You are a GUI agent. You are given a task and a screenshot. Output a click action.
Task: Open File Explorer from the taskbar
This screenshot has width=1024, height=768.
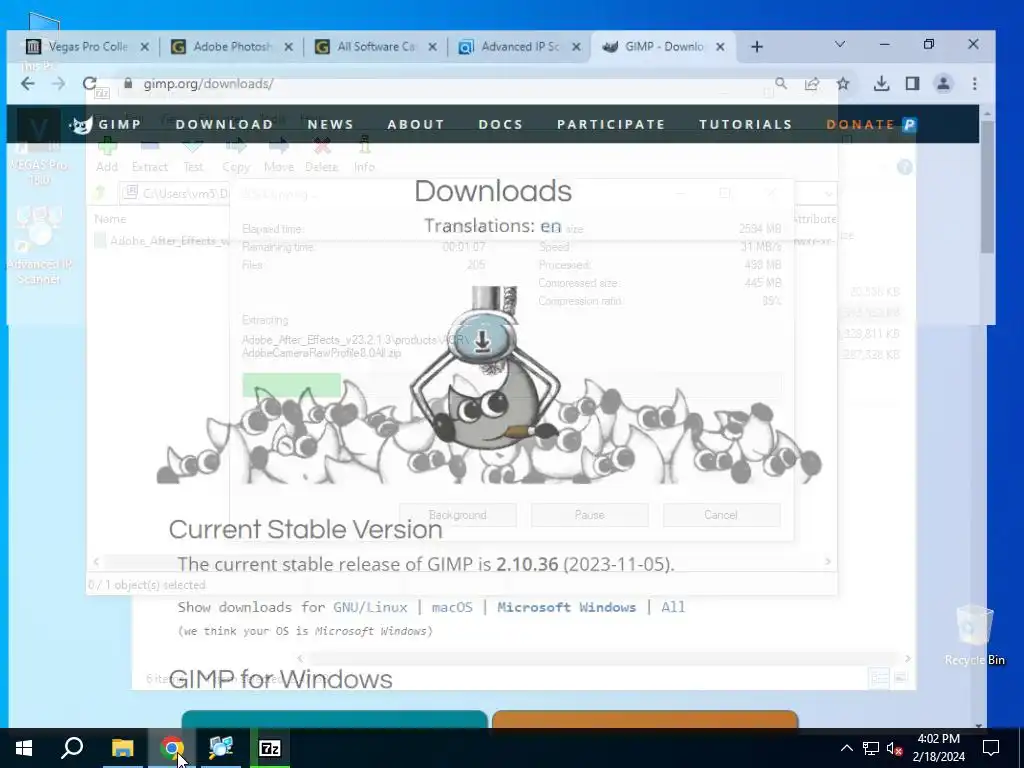[122, 748]
